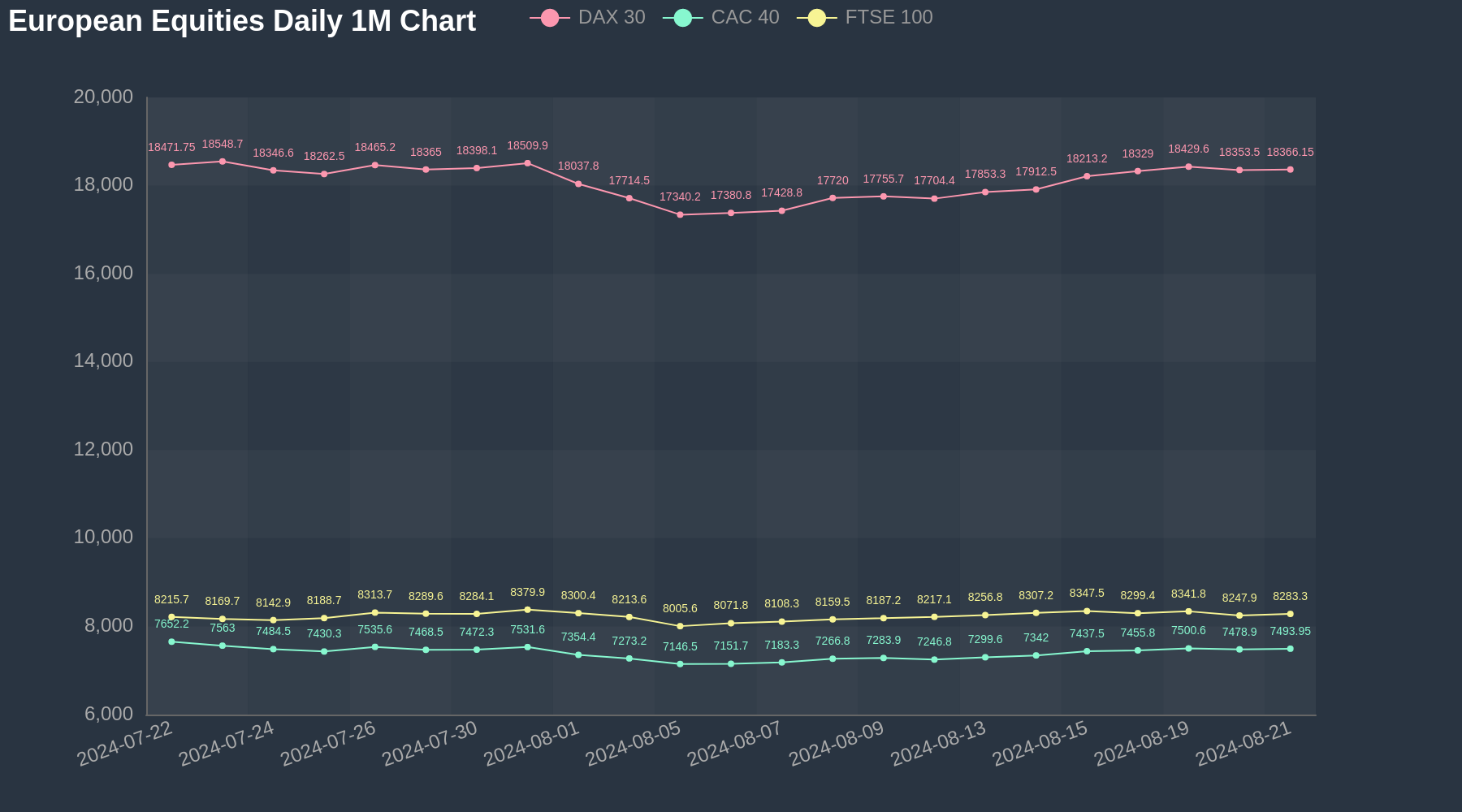1462x812 pixels.
Task: Select FTSE low point 8005.6
Action: (680, 626)
